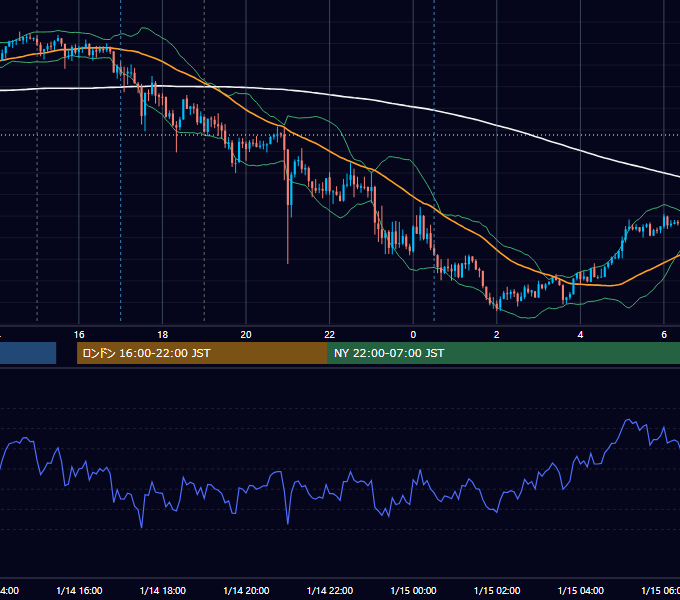Click the hour label 4 on the time axis
680x600 pixels.
pyautogui.click(x=580, y=335)
